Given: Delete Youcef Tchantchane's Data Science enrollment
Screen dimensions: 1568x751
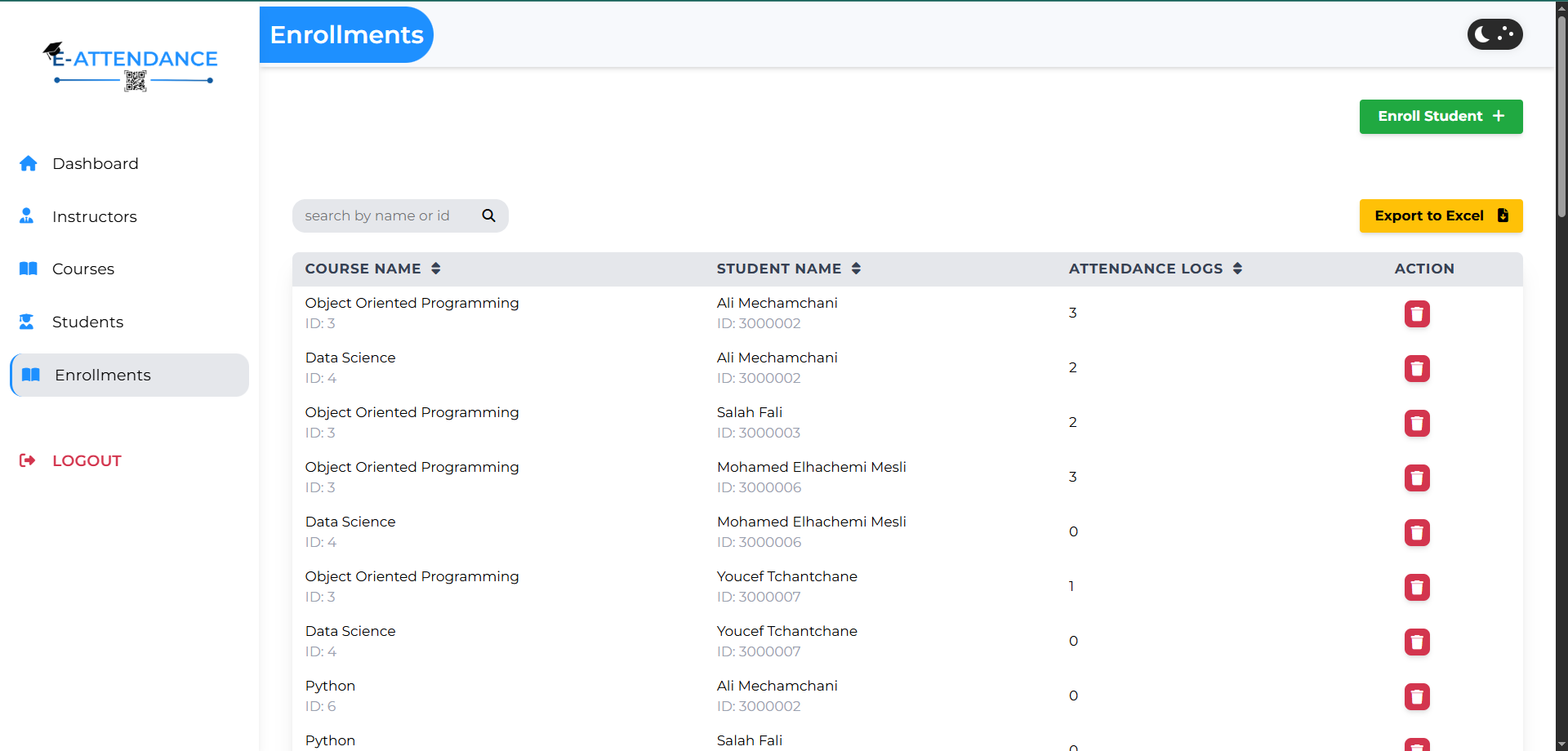Looking at the screenshot, I should (x=1417, y=642).
